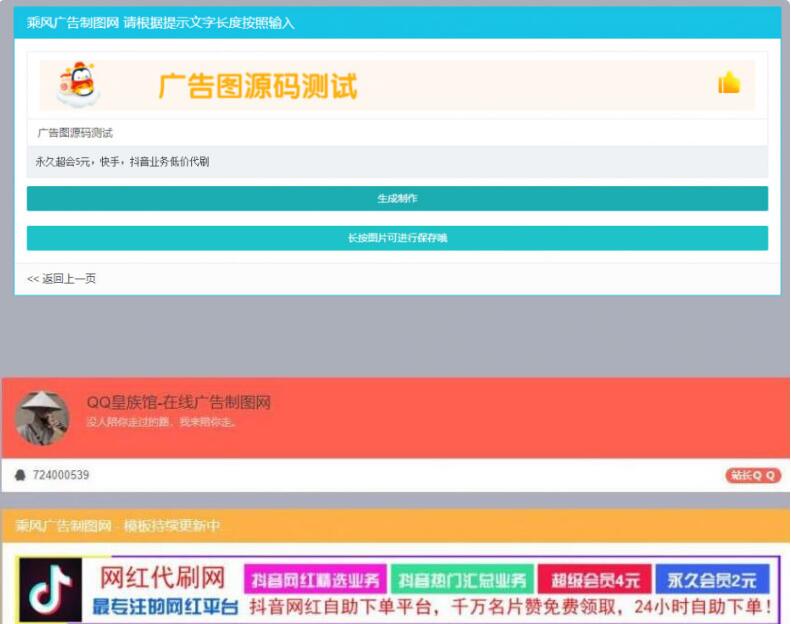Viewport: 791px width, 624px height.
Task: Go back via 返回上一页 link
Action: (x=62, y=279)
